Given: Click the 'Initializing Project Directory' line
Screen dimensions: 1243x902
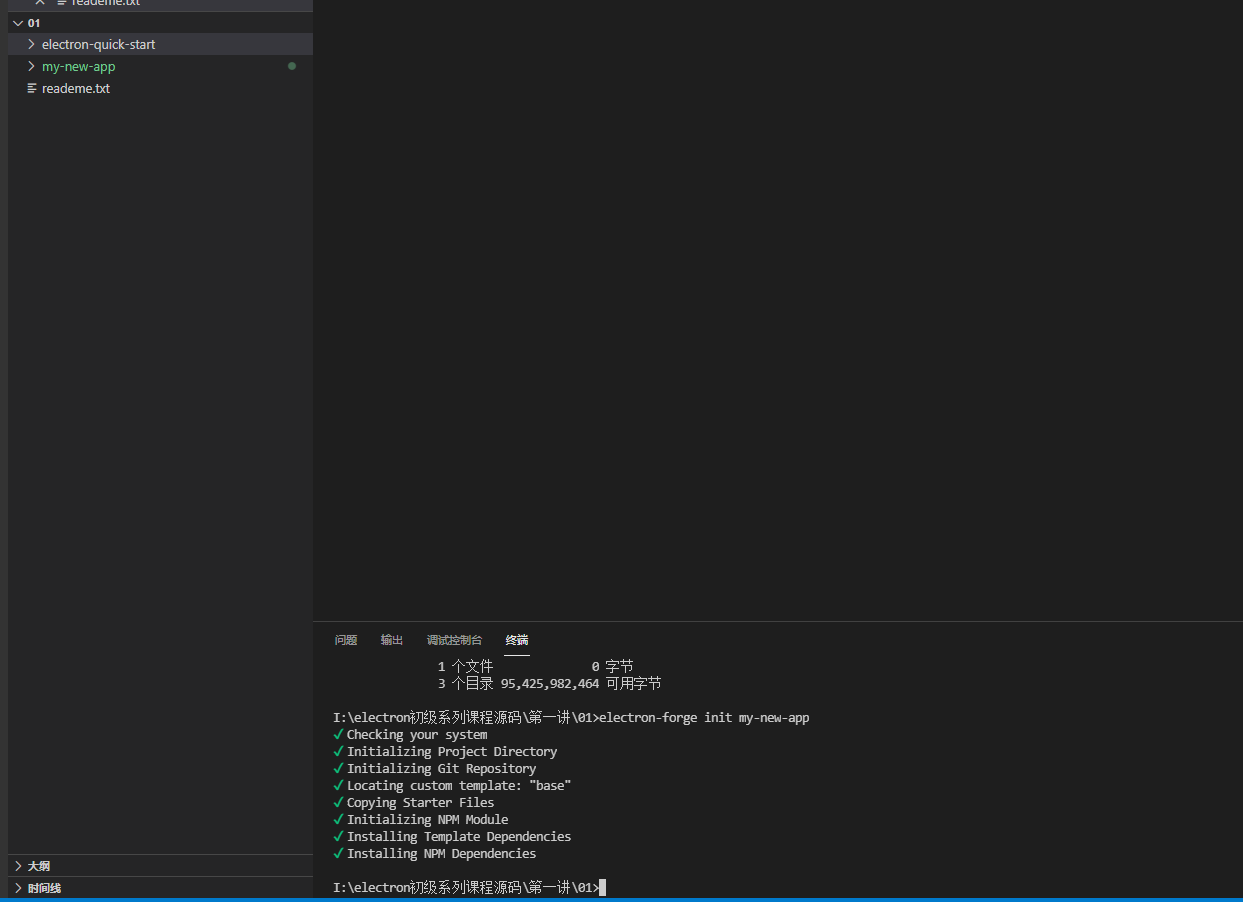Looking at the screenshot, I should click(452, 751).
